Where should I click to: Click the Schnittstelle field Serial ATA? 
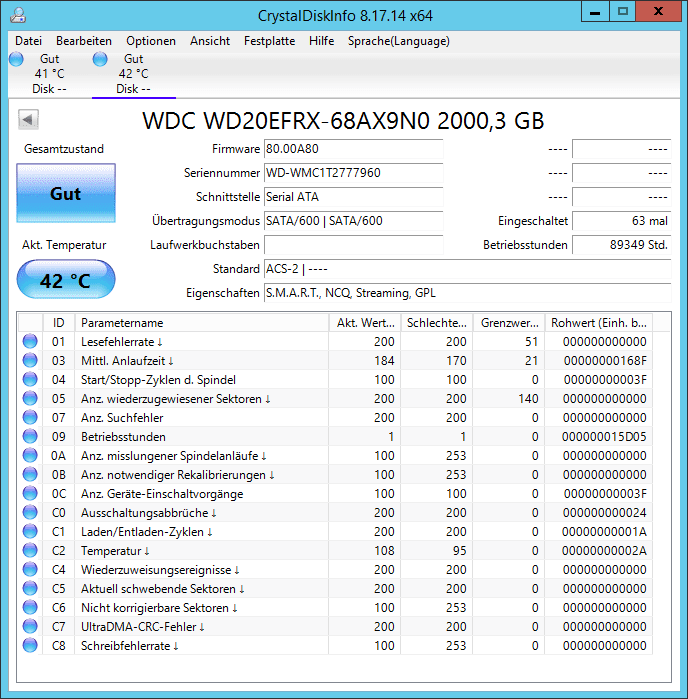(x=354, y=197)
